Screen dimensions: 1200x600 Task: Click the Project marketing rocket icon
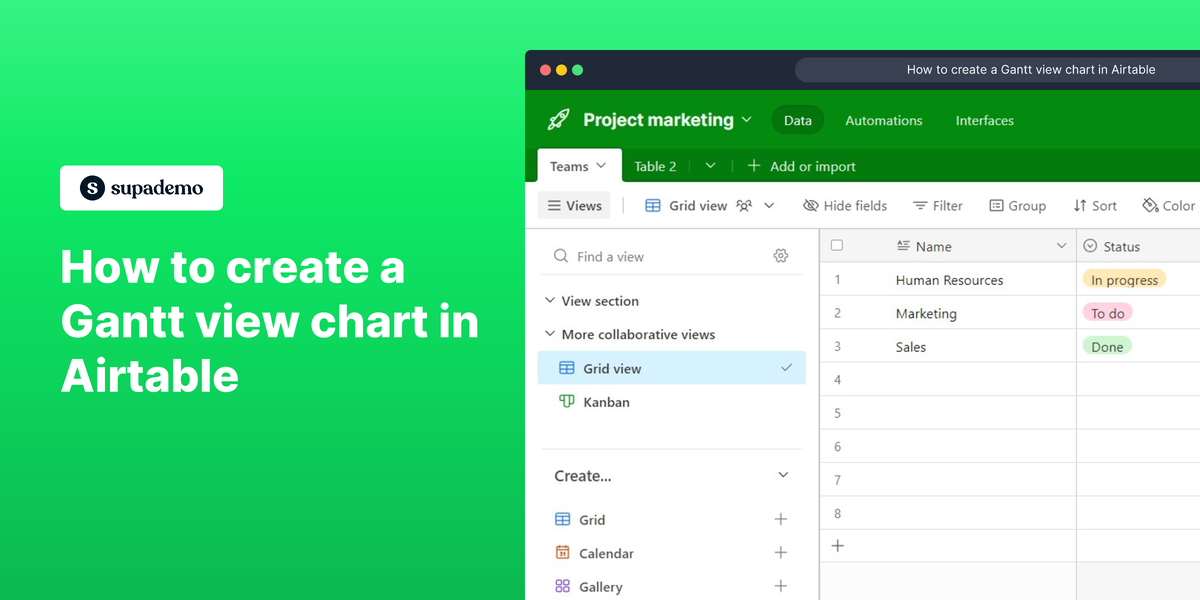pyautogui.click(x=558, y=120)
